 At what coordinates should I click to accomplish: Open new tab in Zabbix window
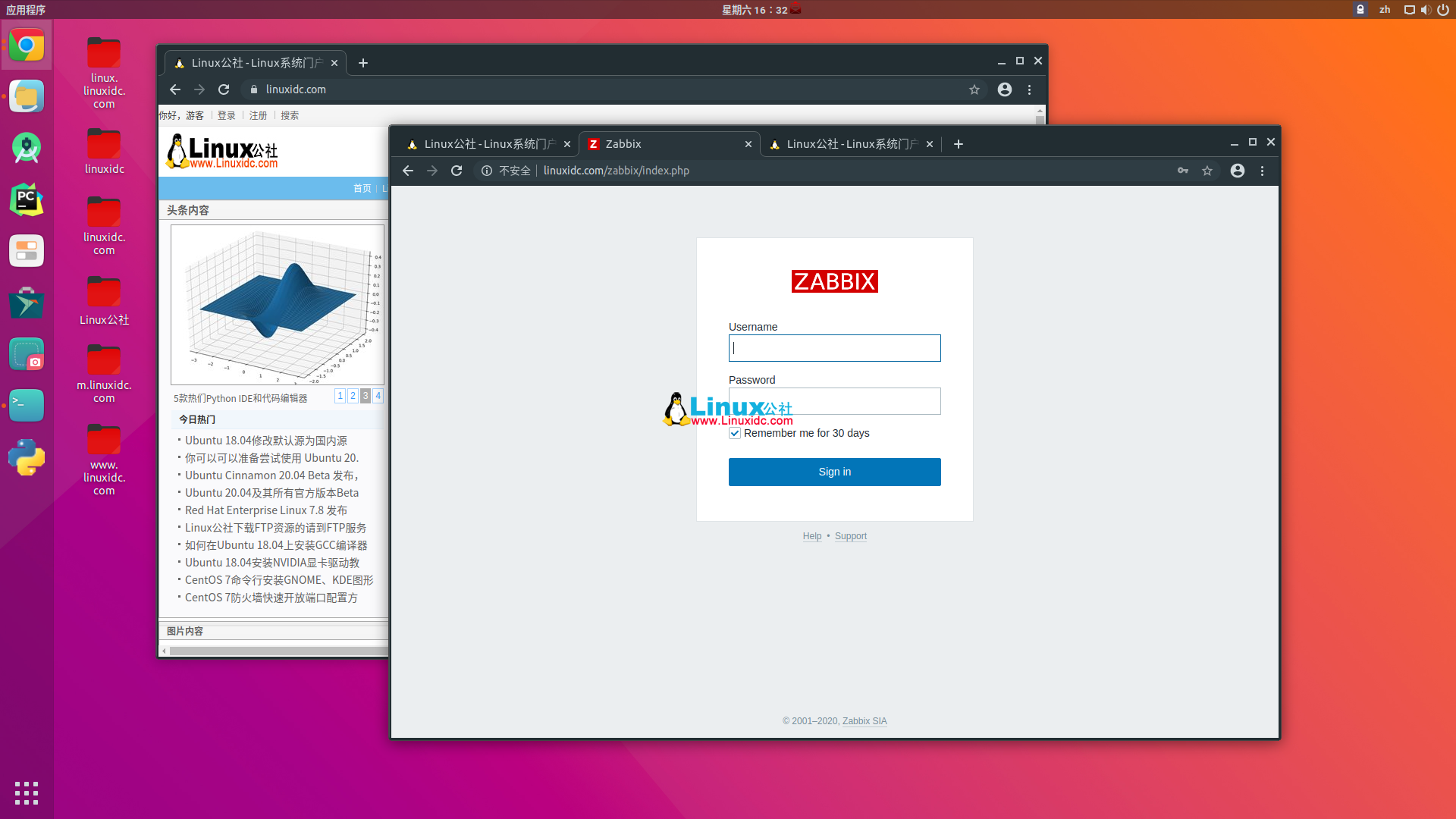(x=959, y=144)
